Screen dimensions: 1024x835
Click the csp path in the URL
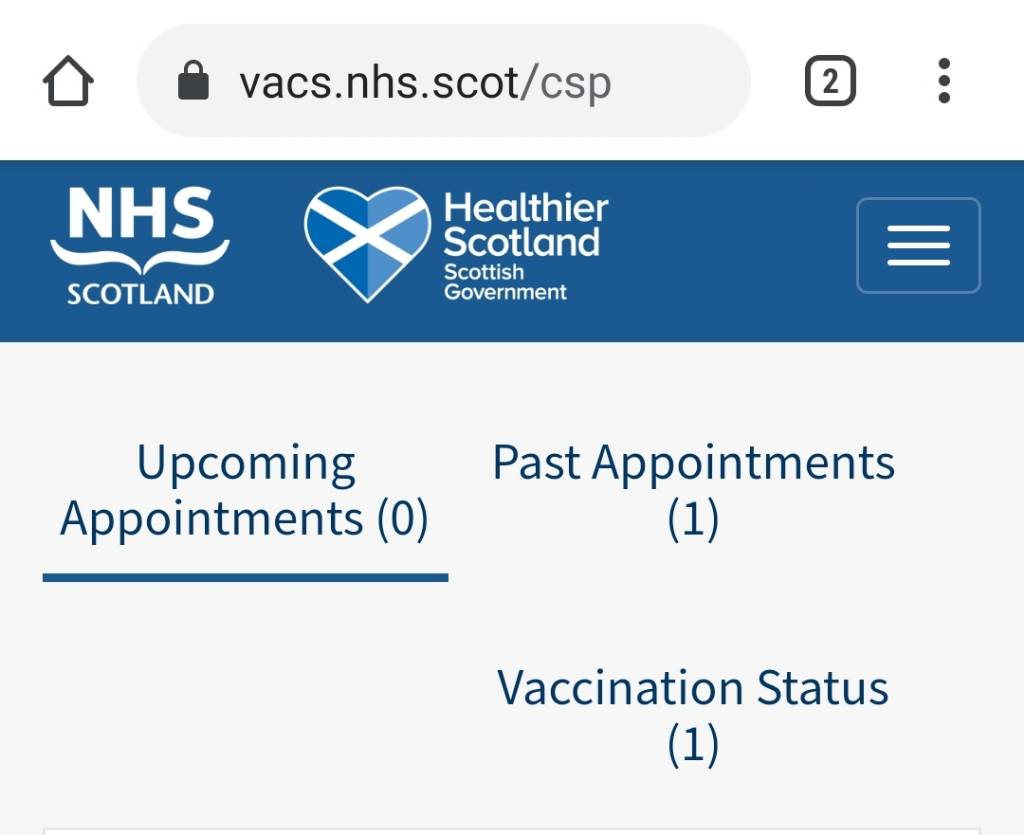click(x=575, y=85)
